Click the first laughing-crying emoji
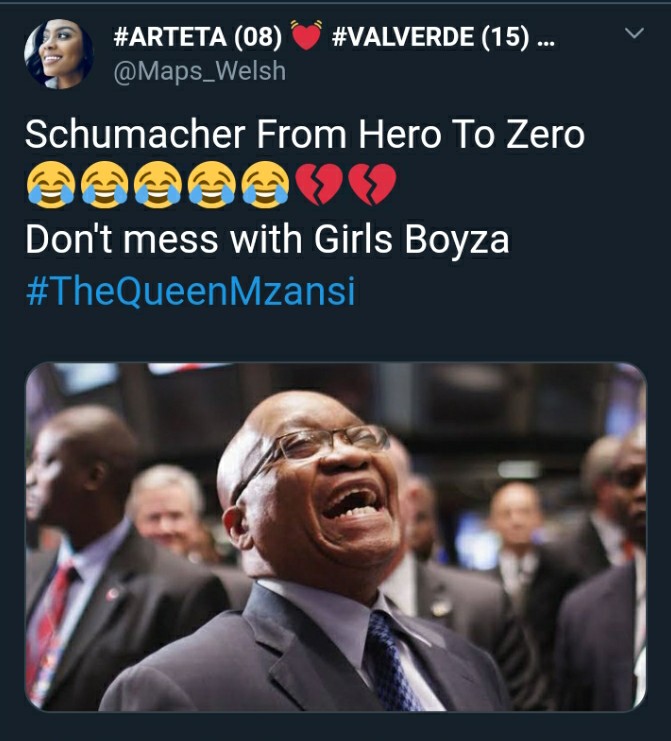Screen dimensions: 671x741 click(x=51, y=185)
